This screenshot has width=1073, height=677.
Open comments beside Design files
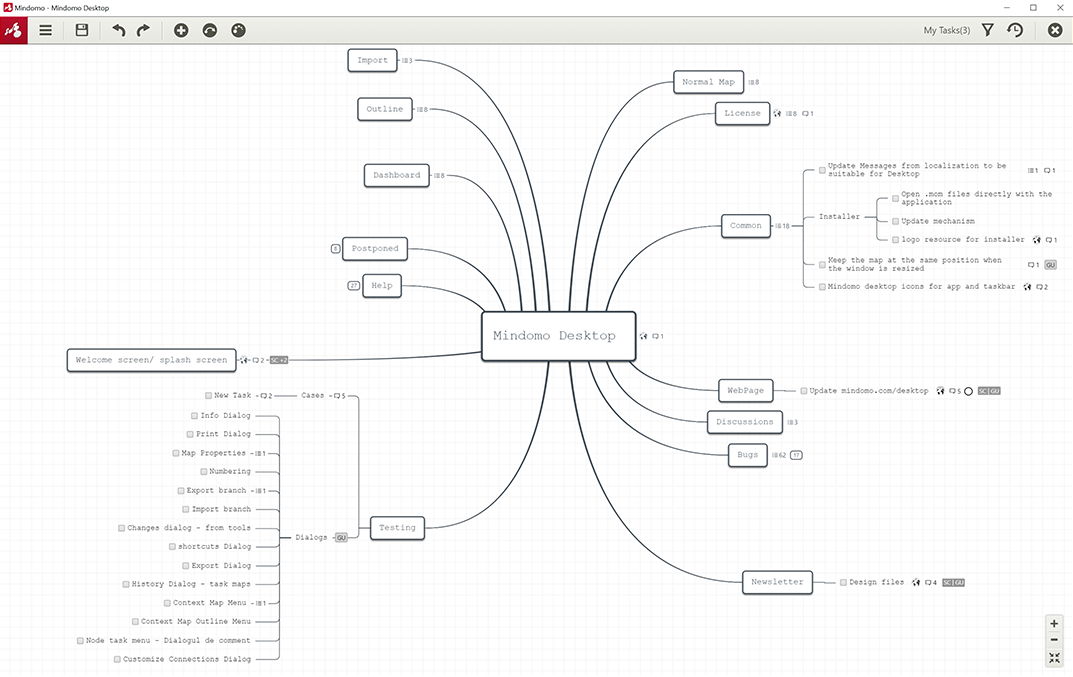(931, 583)
